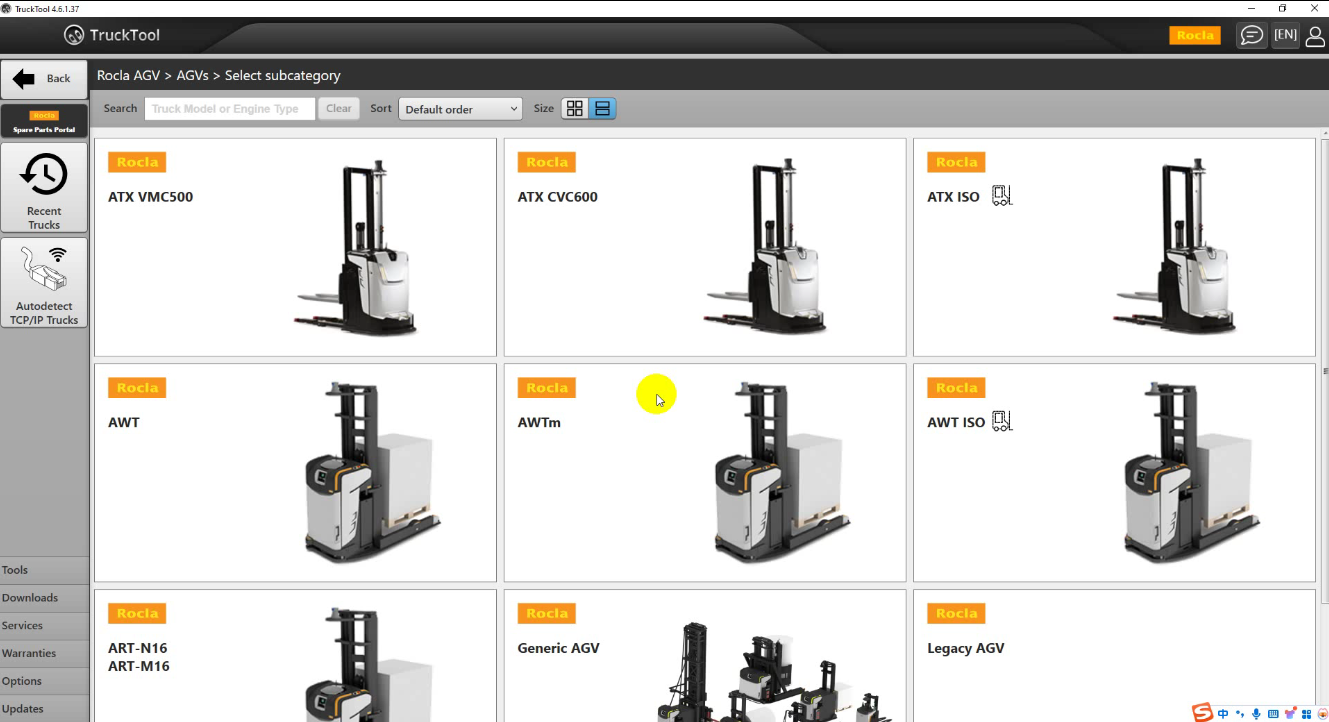Clear the search field
Screen dimensions: 1329x722
pos(339,109)
